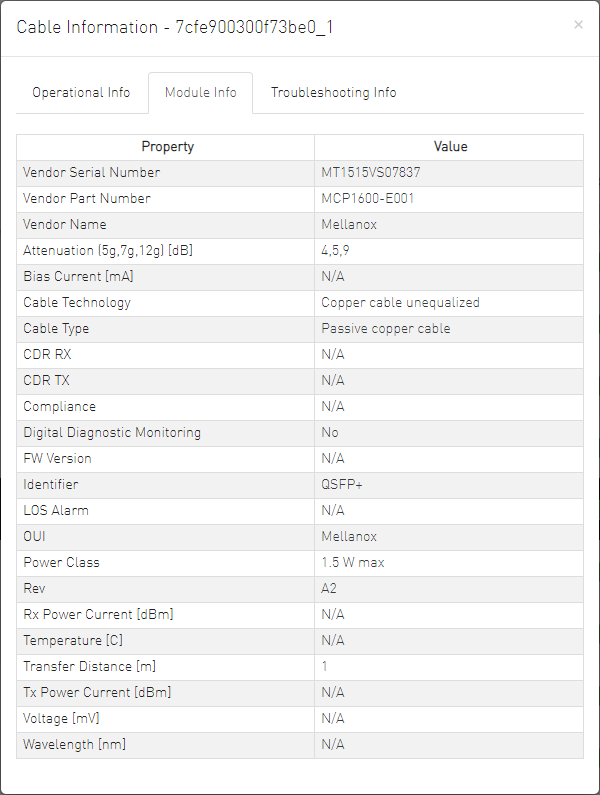This screenshot has height=795, width=600.
Task: Select the Rev value A2
Action: click(x=329, y=589)
